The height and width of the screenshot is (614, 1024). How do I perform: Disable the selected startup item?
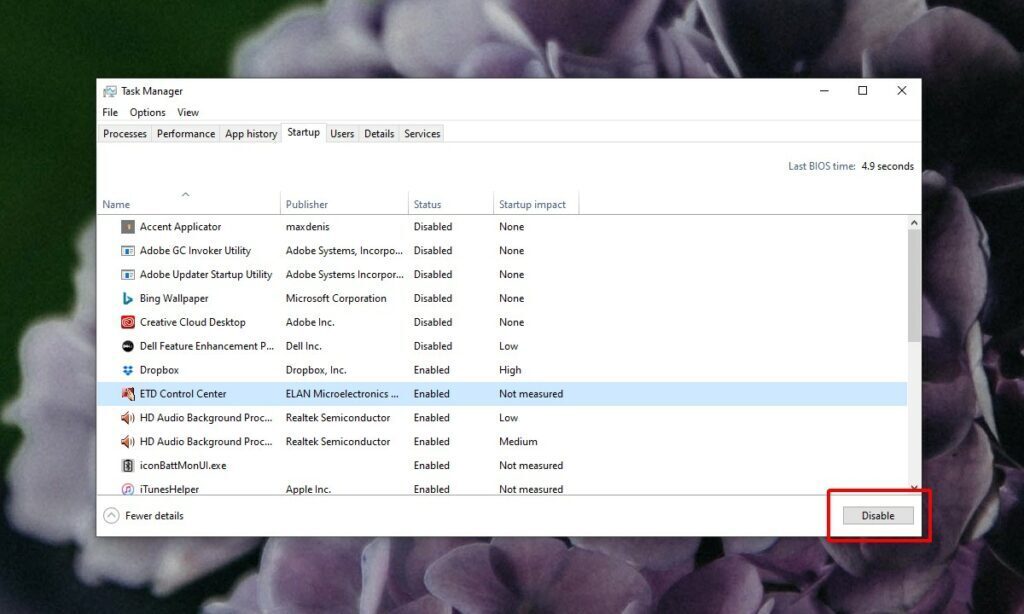tap(876, 515)
